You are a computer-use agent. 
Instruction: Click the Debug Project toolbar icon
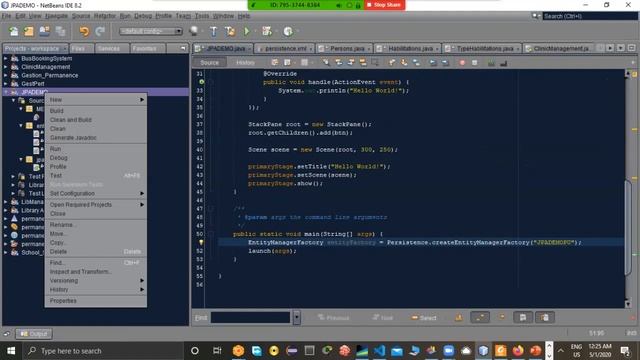[x=267, y=31]
